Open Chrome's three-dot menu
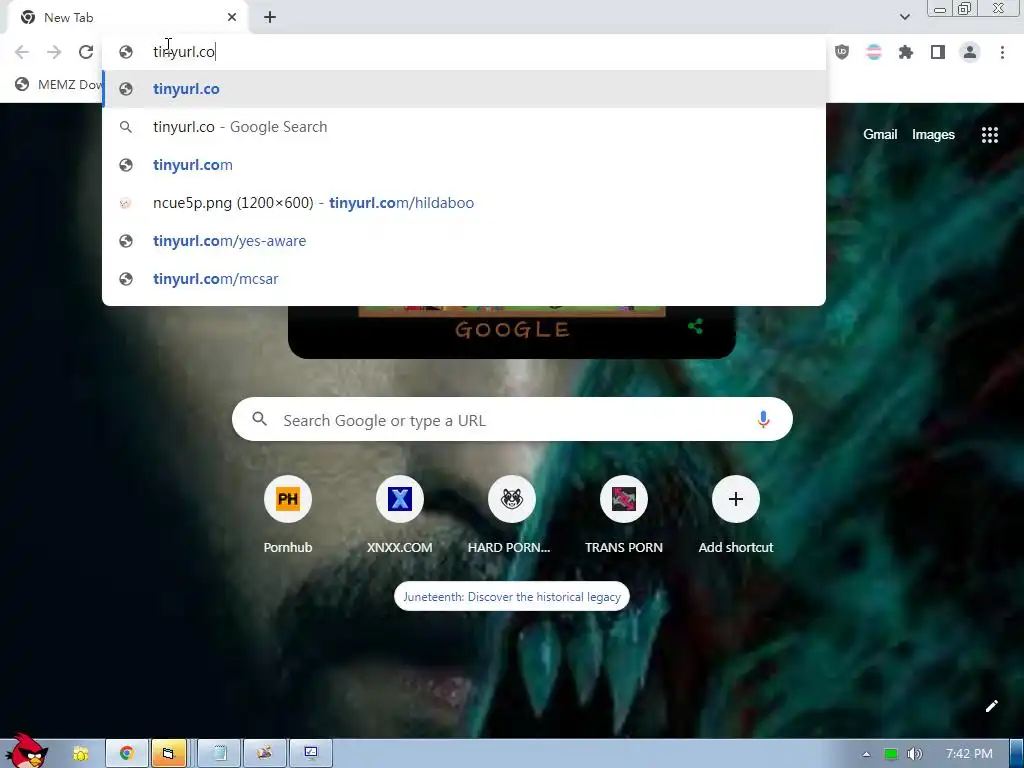Screen dimensions: 1024x768 1002,52
